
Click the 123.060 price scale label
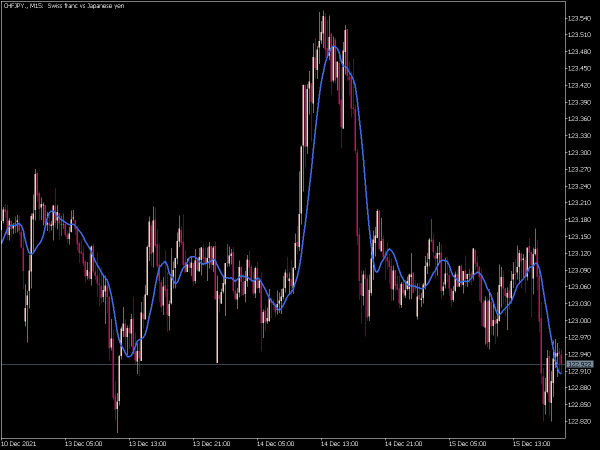(x=579, y=287)
